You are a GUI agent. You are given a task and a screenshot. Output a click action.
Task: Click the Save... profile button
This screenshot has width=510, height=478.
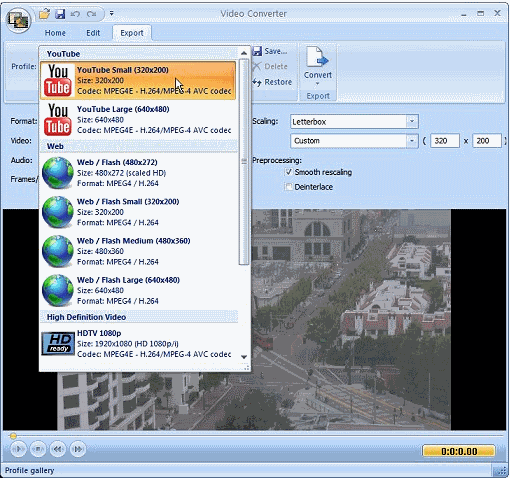pyautogui.click(x=270, y=51)
